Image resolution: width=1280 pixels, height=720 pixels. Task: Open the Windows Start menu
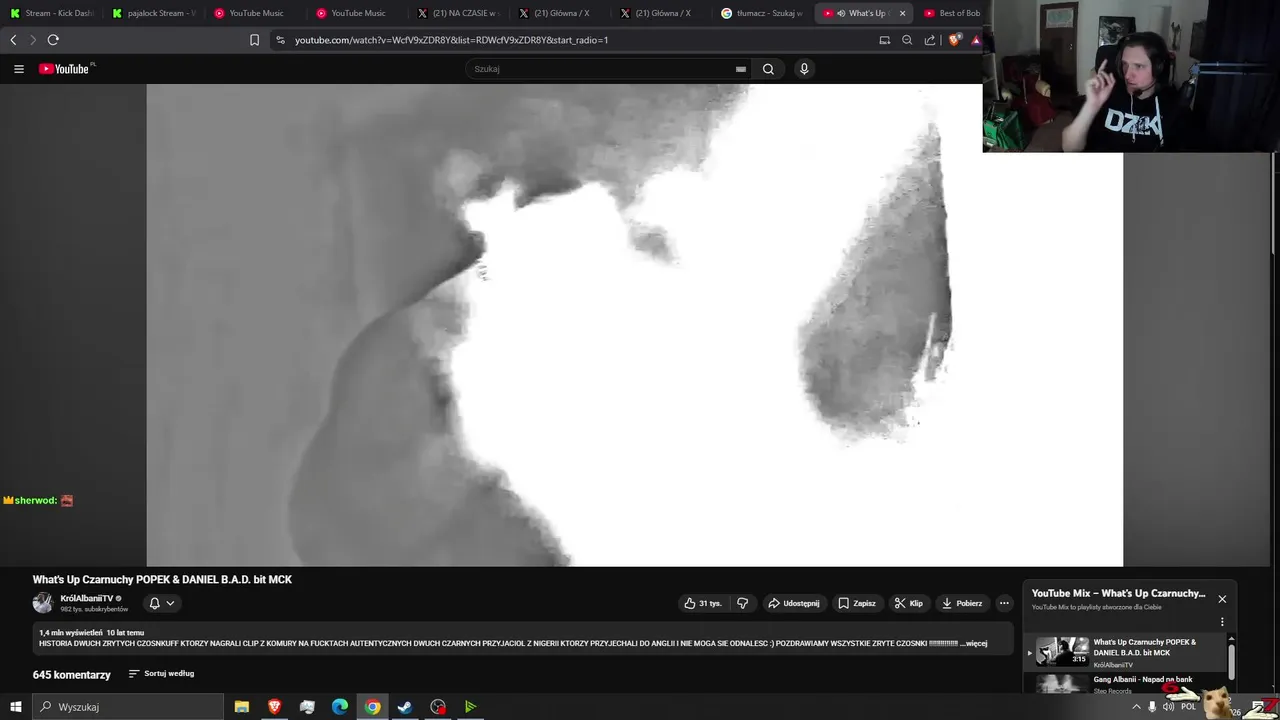point(16,707)
